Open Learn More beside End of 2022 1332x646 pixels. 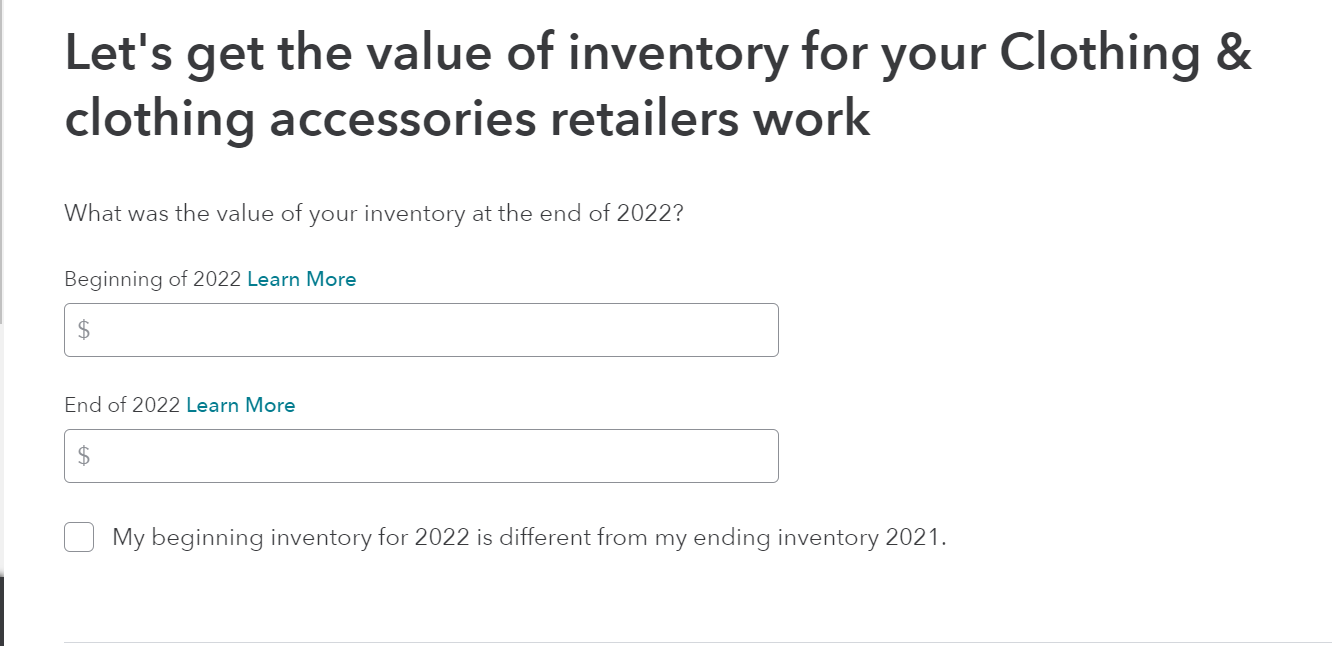(x=240, y=405)
